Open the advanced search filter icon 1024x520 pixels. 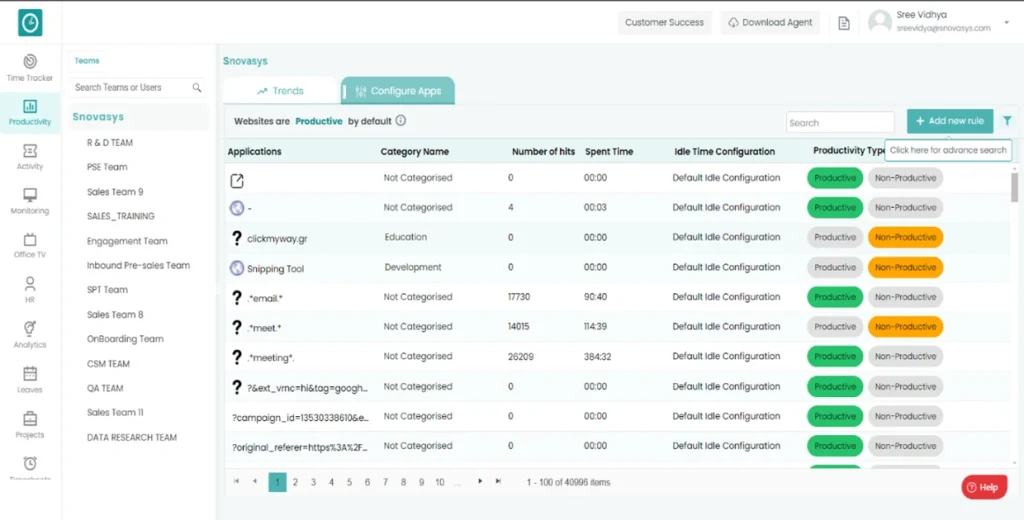[1008, 121]
